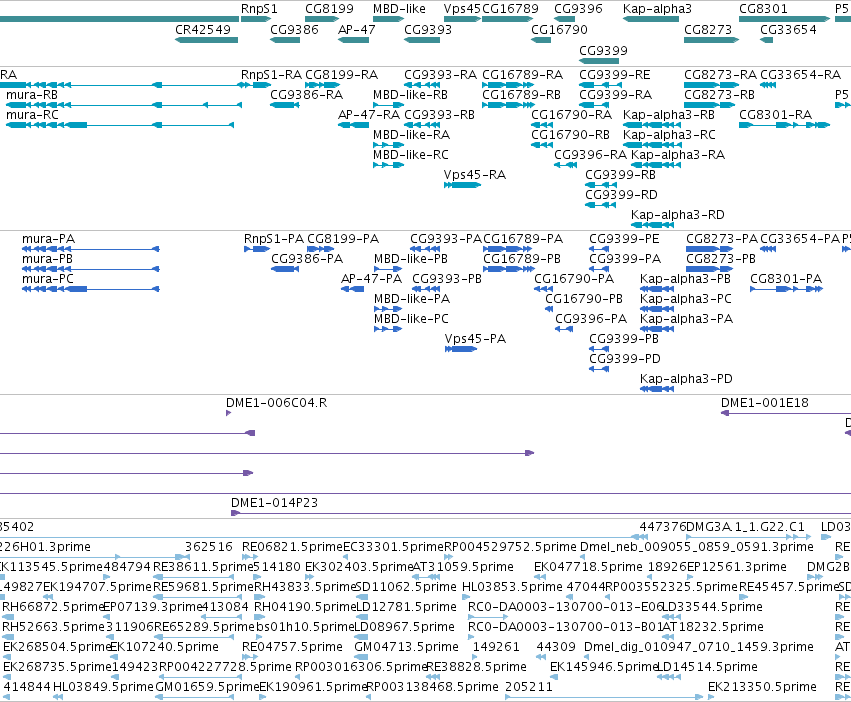The width and height of the screenshot is (851, 702).
Task: Click the CG16790 gene feature
Action: 541,40
